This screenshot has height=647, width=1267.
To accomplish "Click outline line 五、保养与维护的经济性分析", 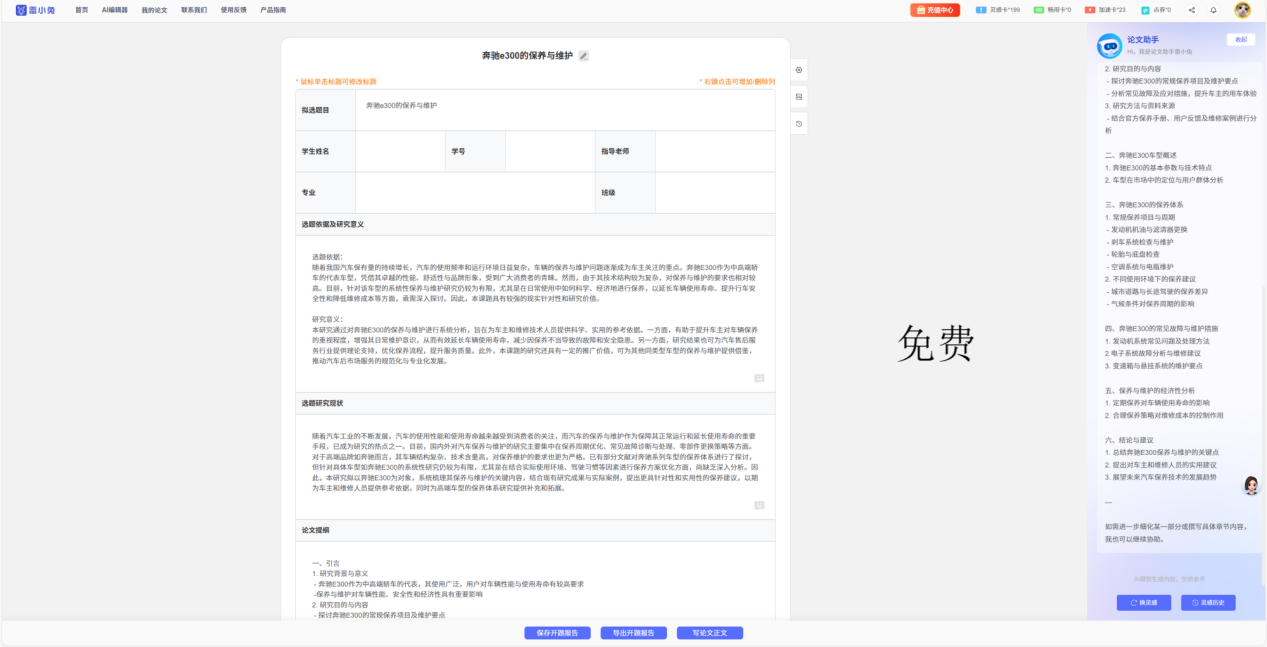I will click(1150, 390).
